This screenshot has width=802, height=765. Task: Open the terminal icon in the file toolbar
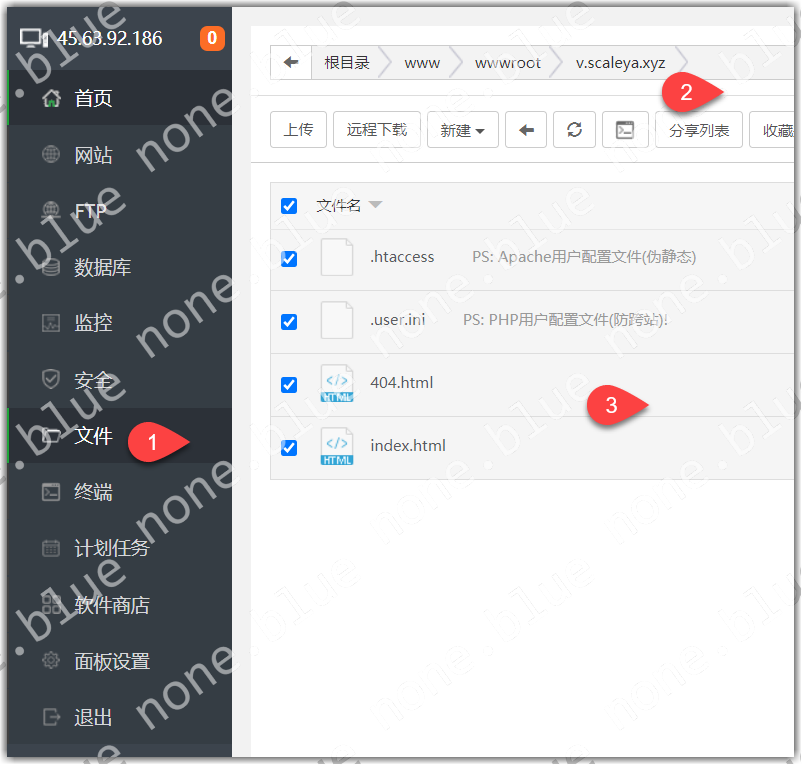click(x=625, y=130)
